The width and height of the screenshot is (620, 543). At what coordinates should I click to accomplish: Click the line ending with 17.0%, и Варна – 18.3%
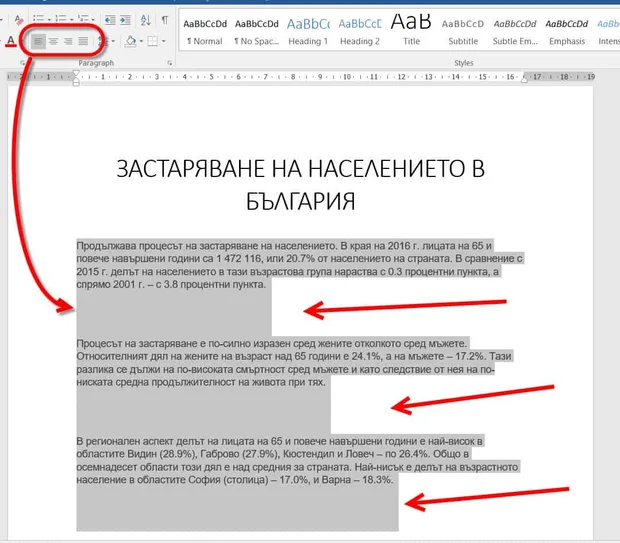click(235, 480)
